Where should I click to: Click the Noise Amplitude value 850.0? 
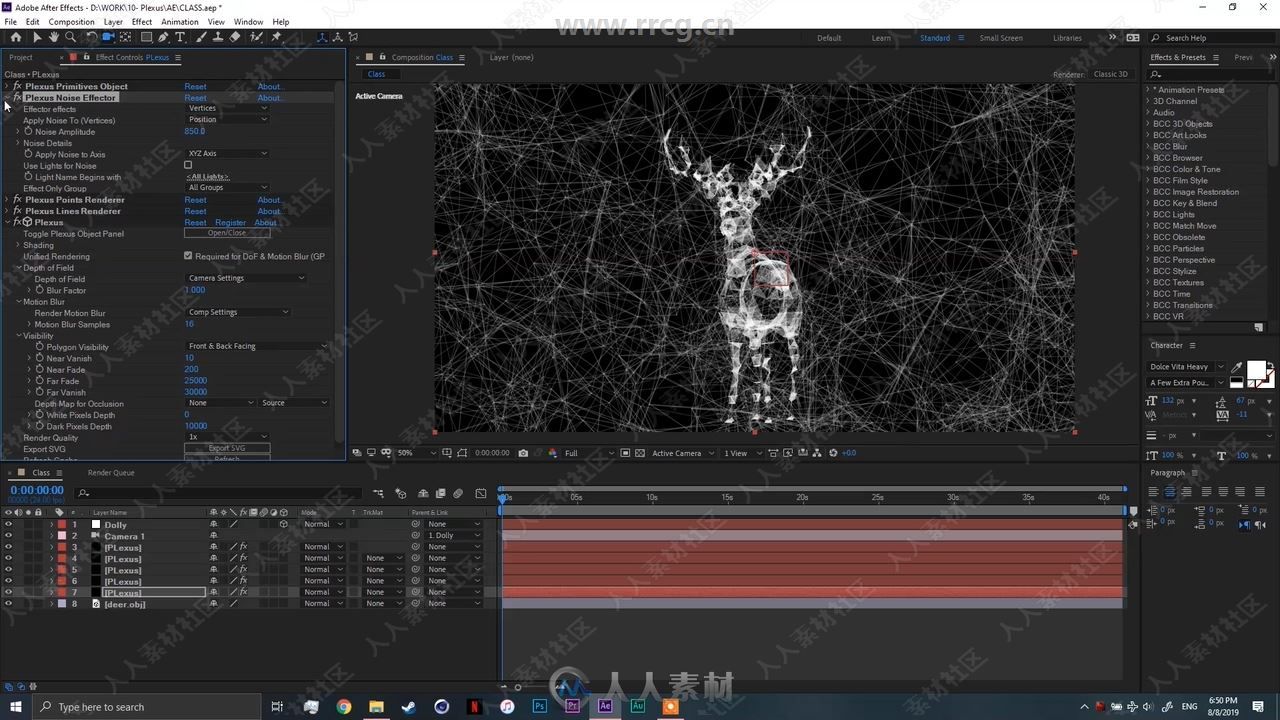click(x=194, y=131)
